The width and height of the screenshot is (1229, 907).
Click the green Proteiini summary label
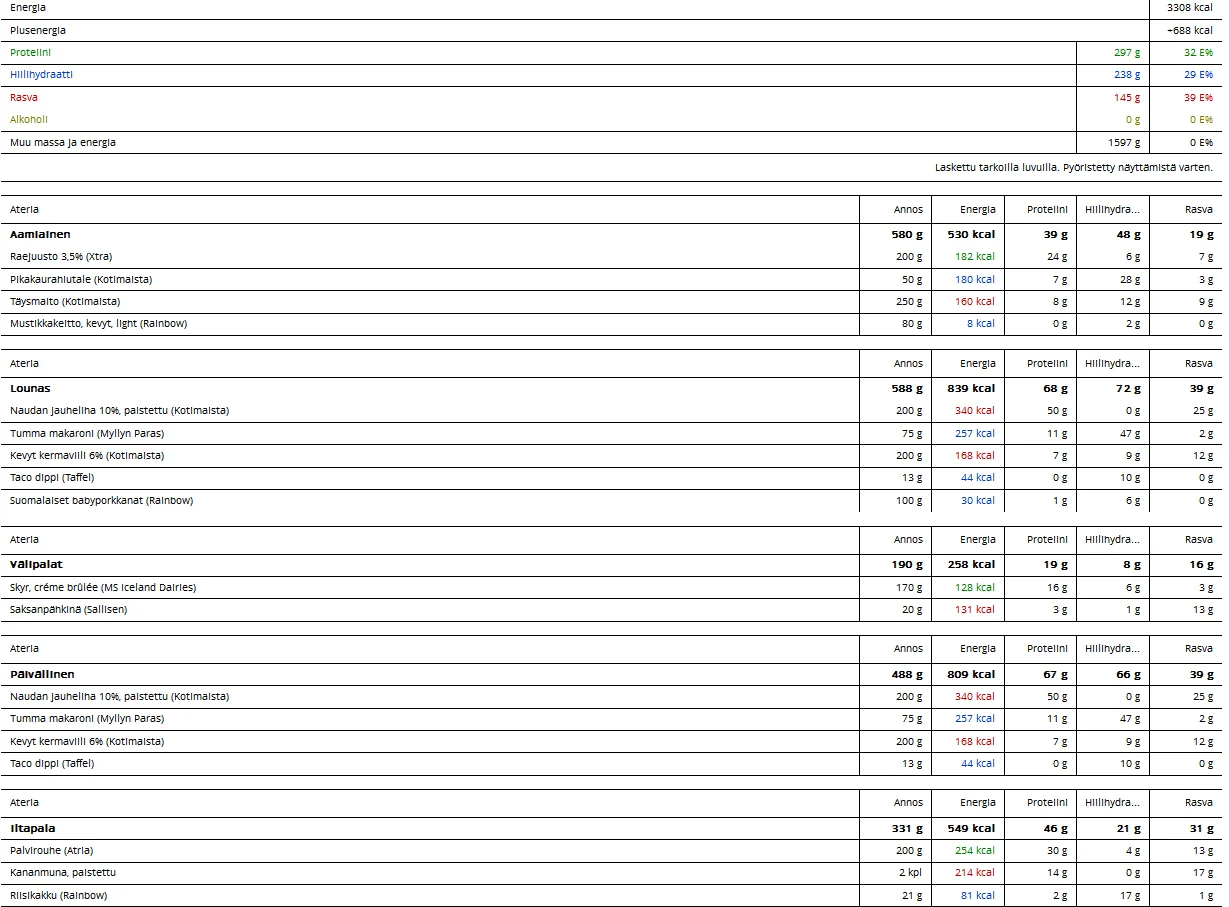coord(30,52)
